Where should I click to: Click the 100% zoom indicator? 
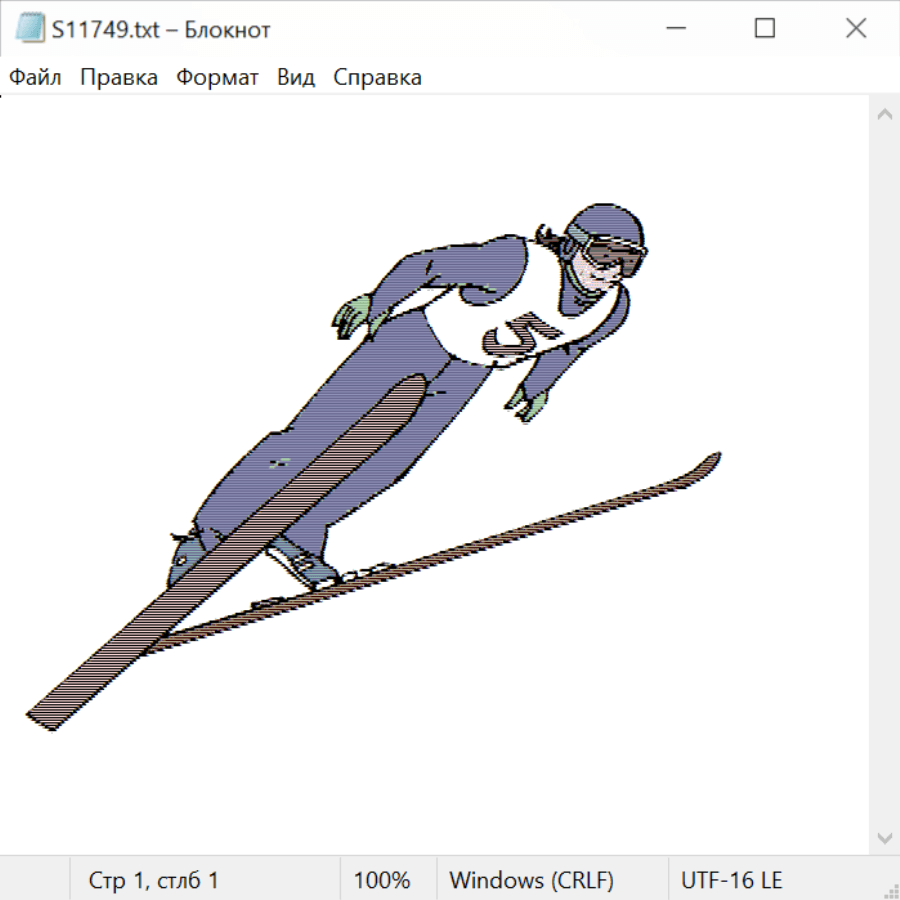click(x=382, y=880)
